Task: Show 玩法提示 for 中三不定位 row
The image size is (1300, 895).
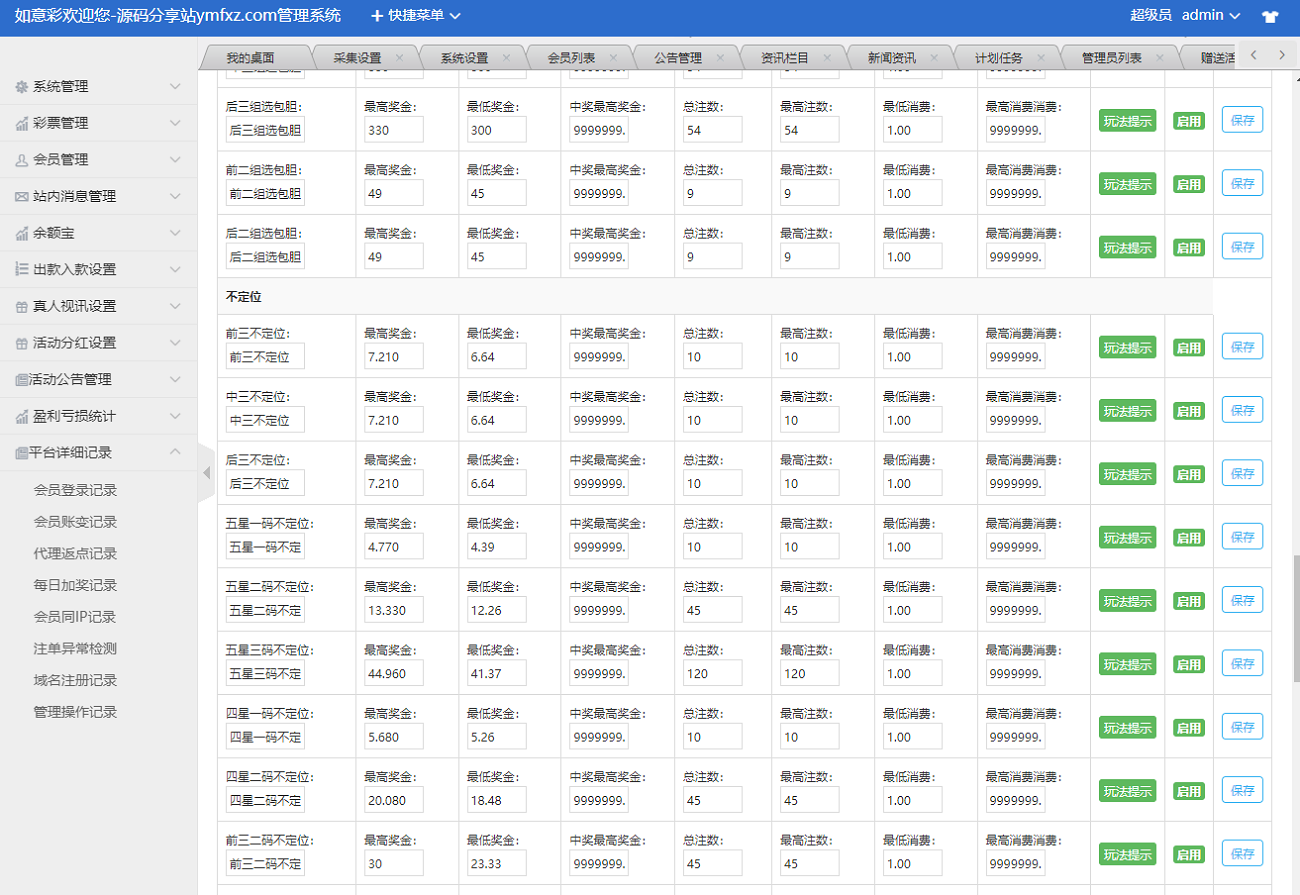Action: (1127, 411)
